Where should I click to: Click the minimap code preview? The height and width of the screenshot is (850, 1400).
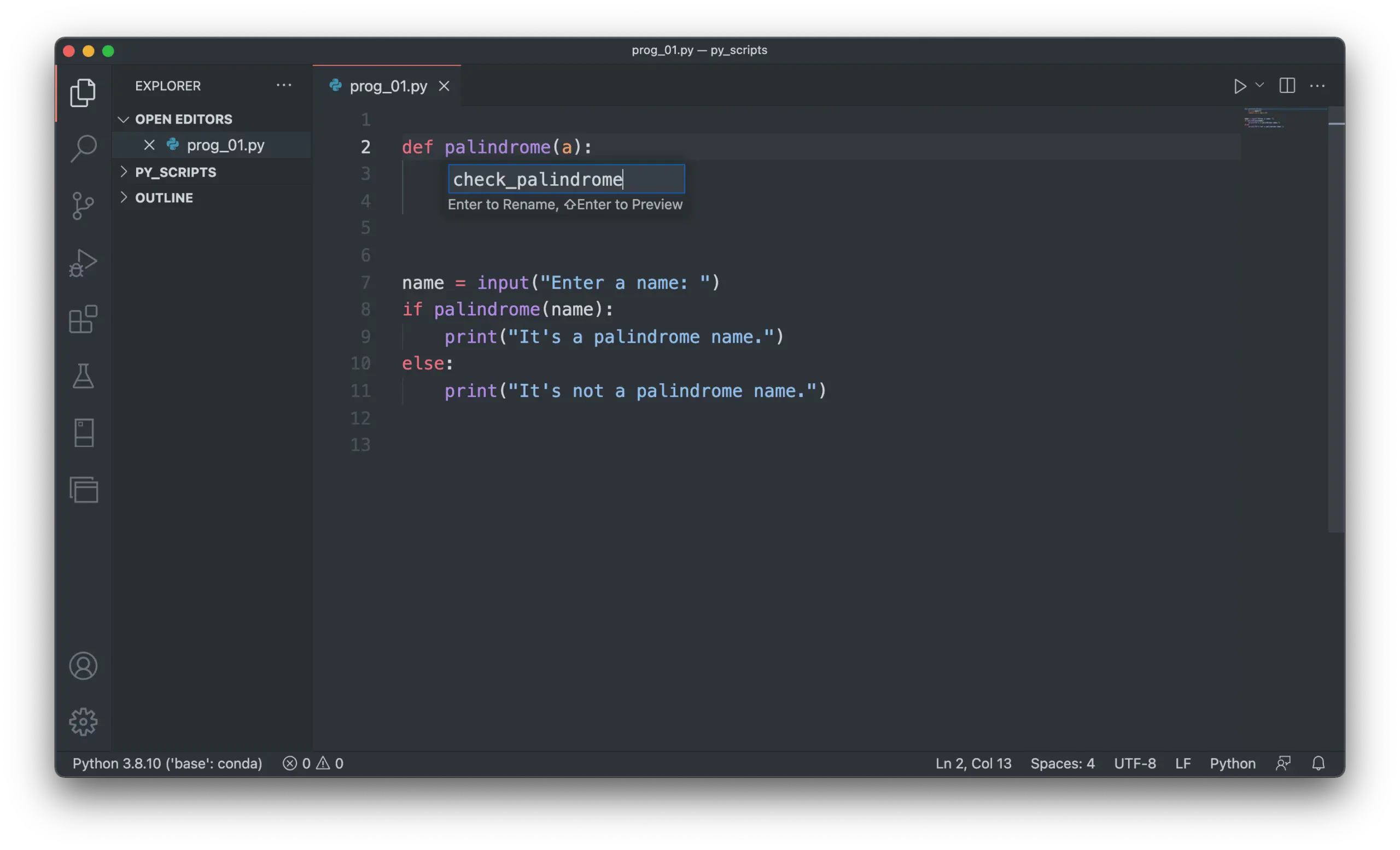click(x=1264, y=118)
